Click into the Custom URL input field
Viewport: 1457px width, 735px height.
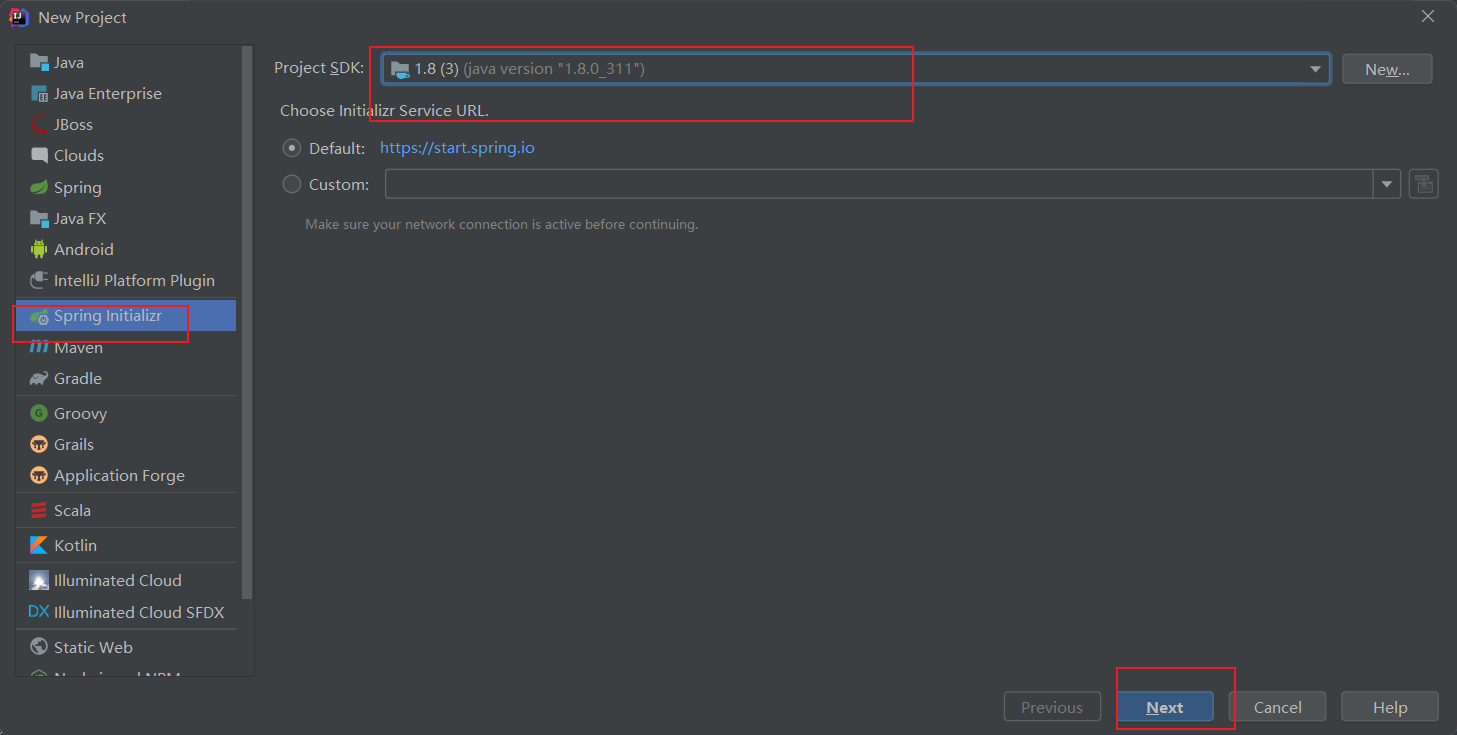[x=880, y=184]
